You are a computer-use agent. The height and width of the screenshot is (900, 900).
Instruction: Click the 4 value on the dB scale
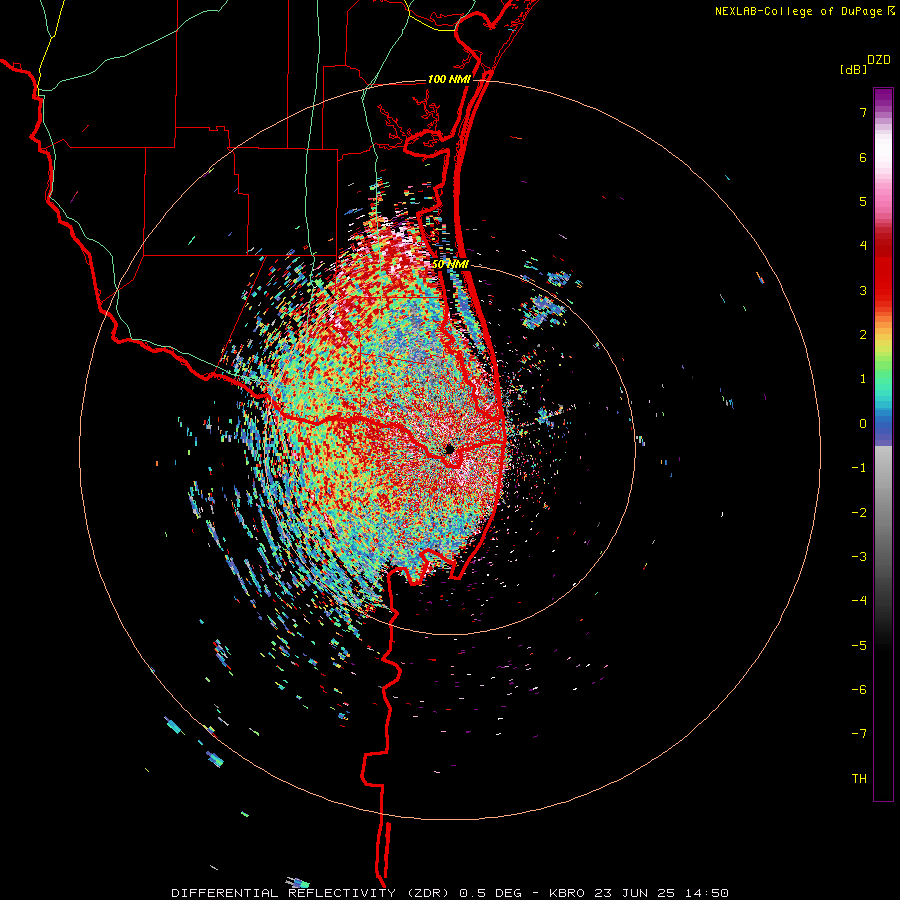click(863, 246)
